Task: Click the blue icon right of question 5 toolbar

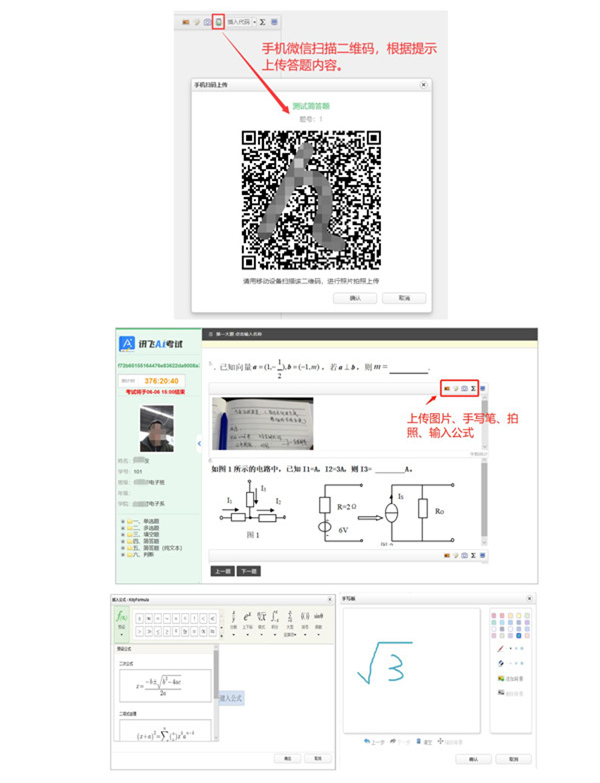Action: 483,389
